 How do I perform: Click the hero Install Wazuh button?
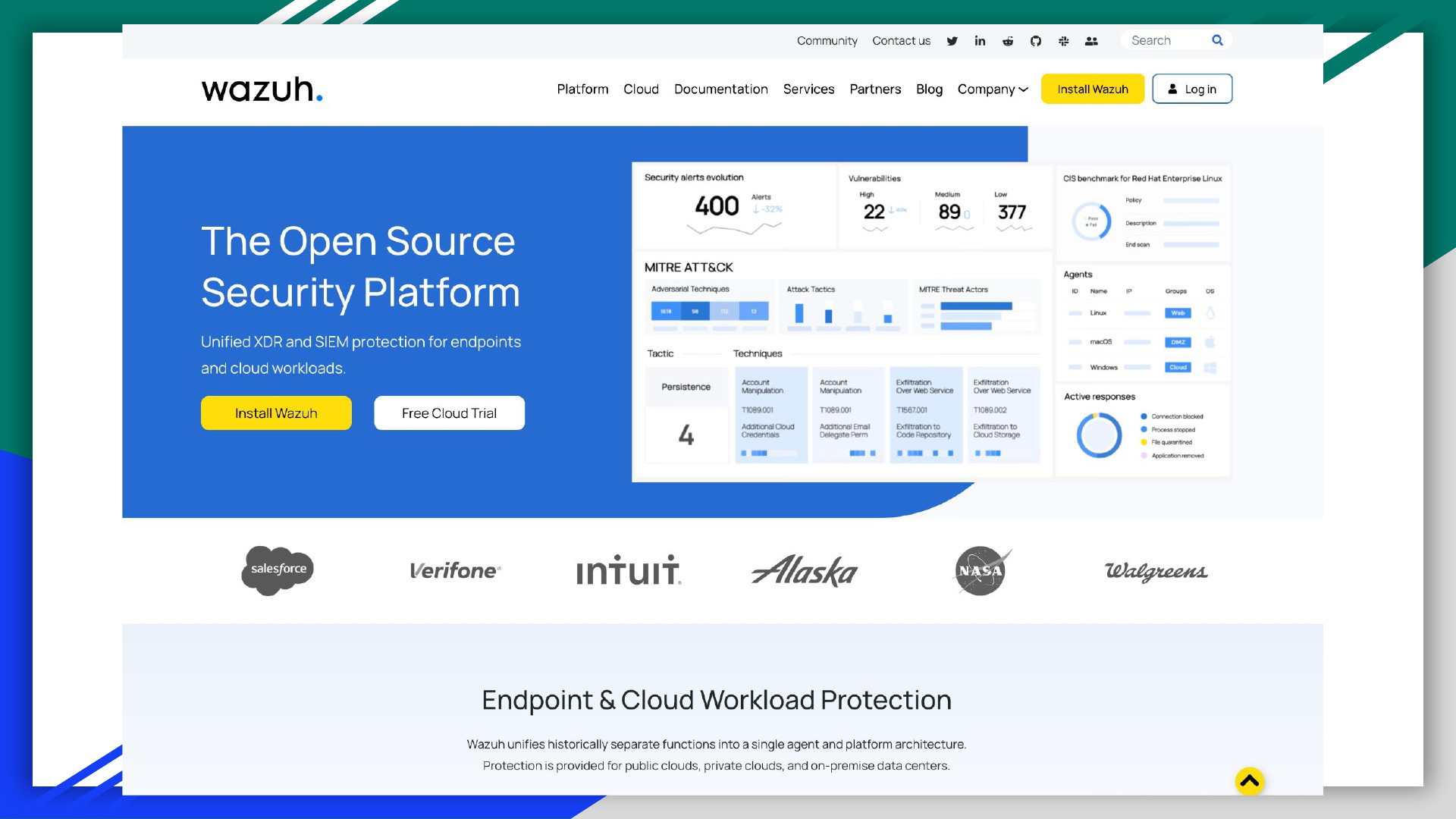276,413
